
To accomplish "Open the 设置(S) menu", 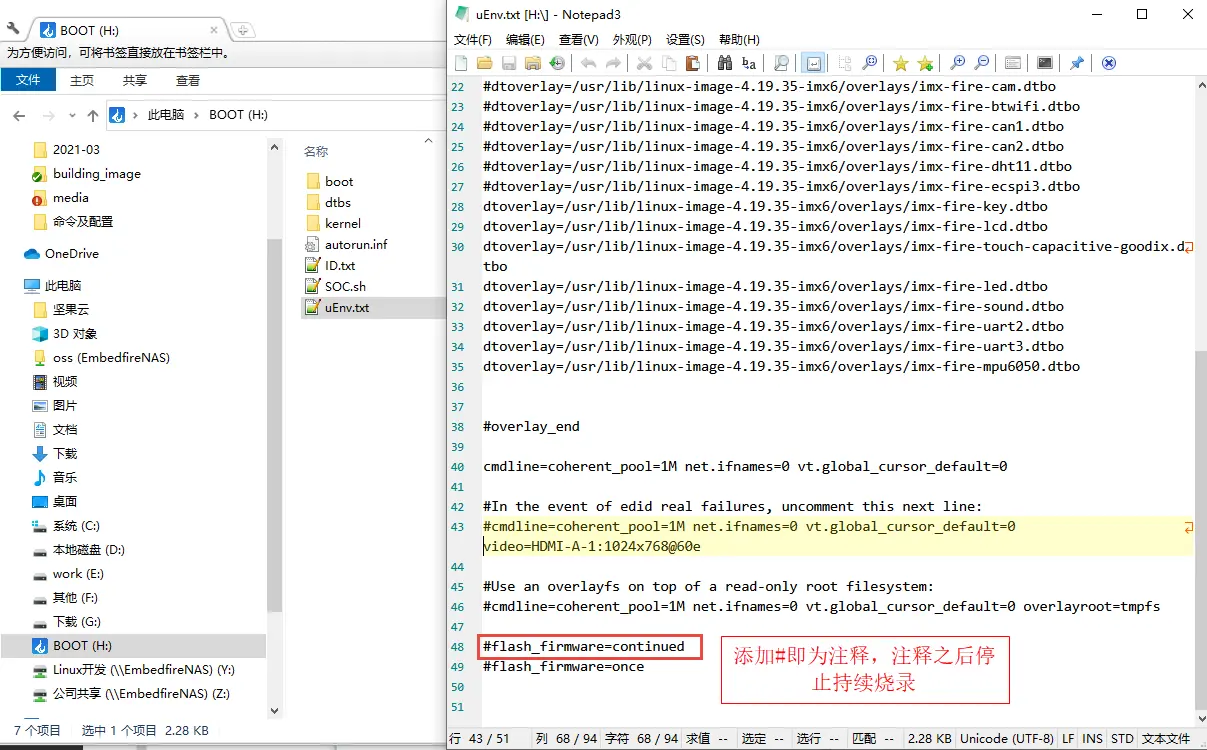I will [x=685, y=40].
